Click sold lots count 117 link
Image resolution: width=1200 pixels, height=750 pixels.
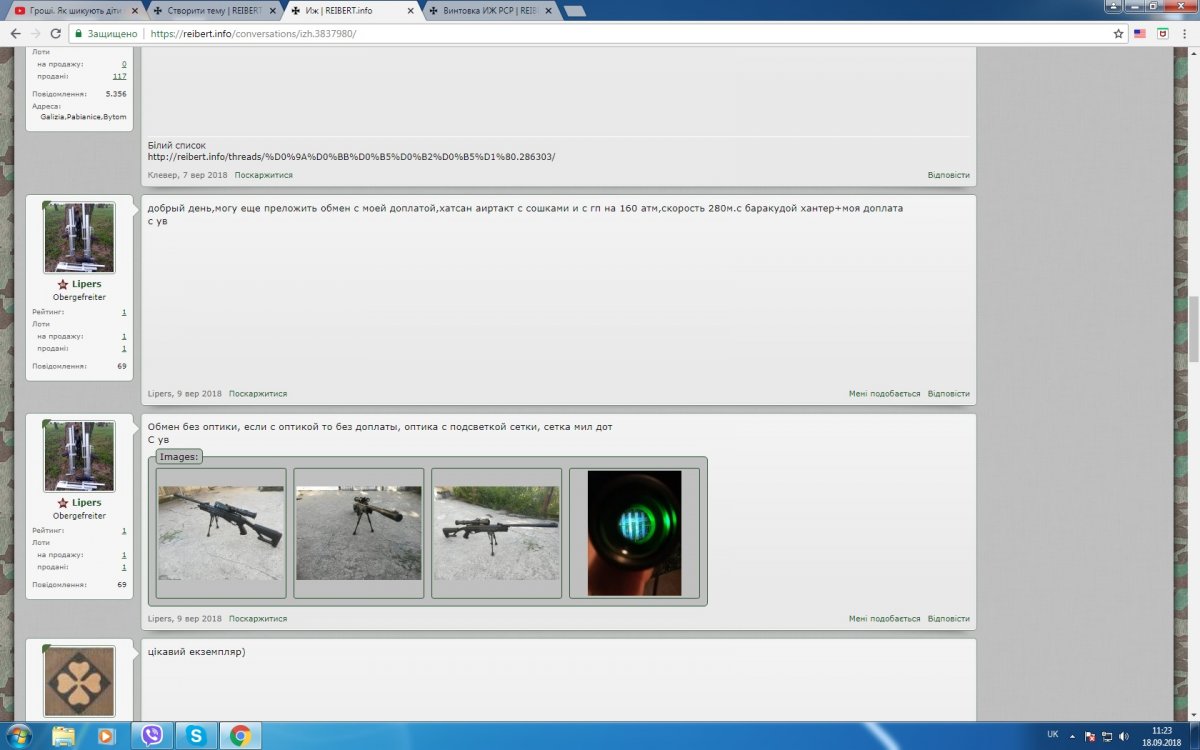coord(120,76)
